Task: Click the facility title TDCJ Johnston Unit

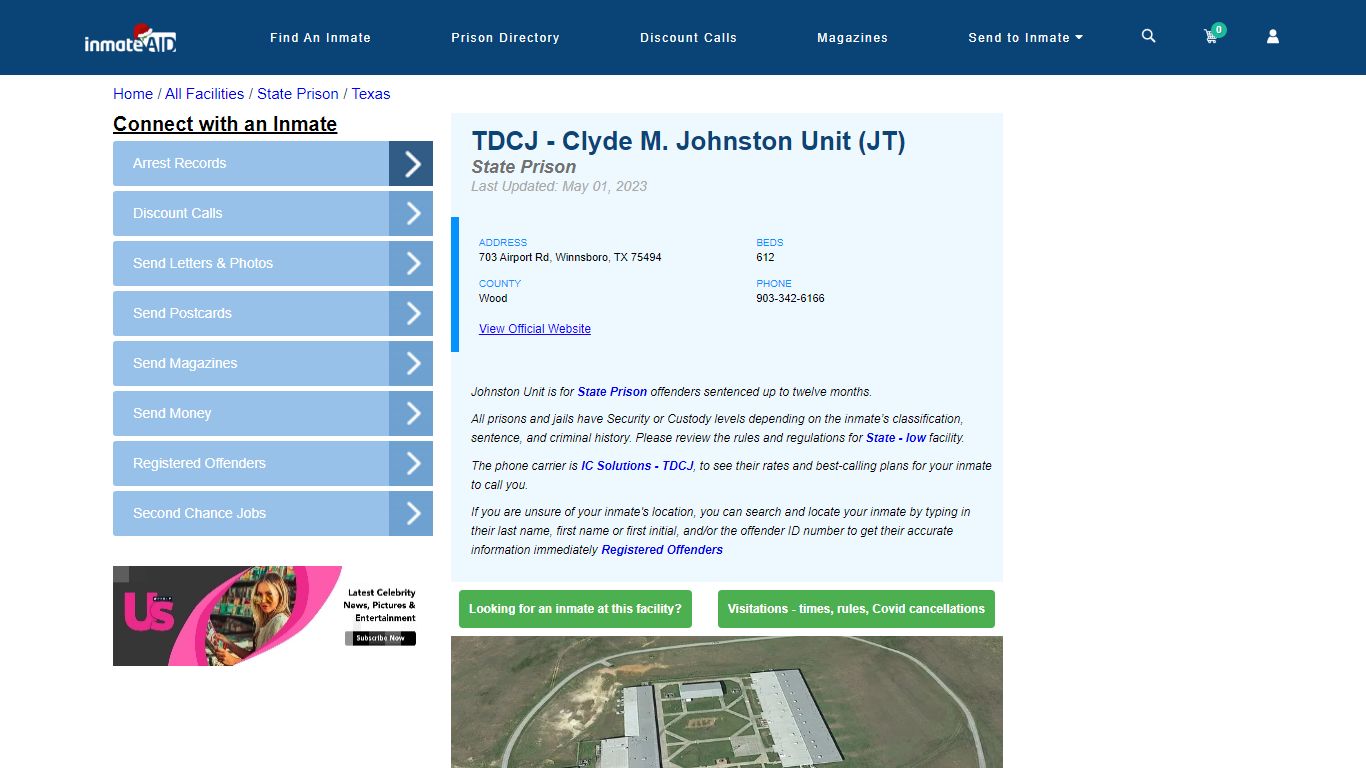Action: (x=689, y=141)
